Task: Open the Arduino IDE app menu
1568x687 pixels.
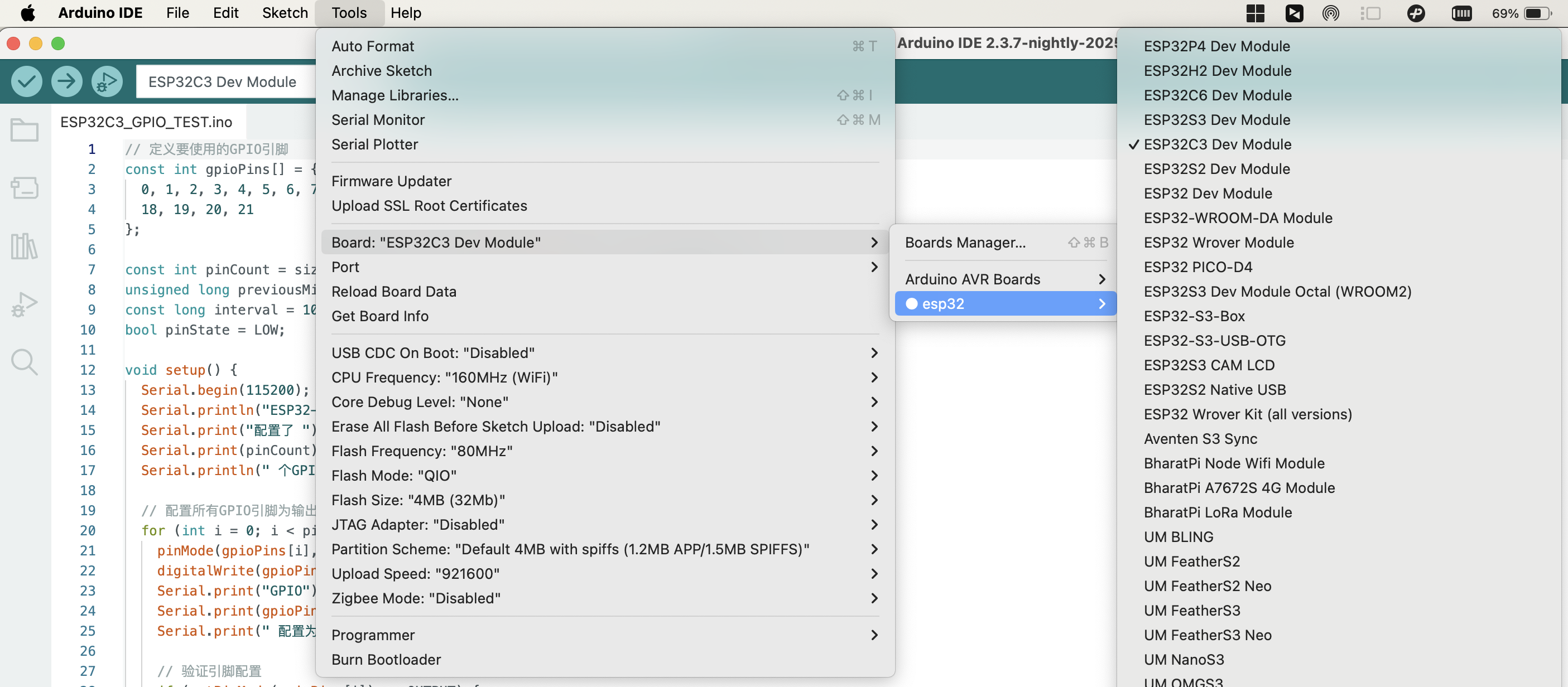Action: 100,13
